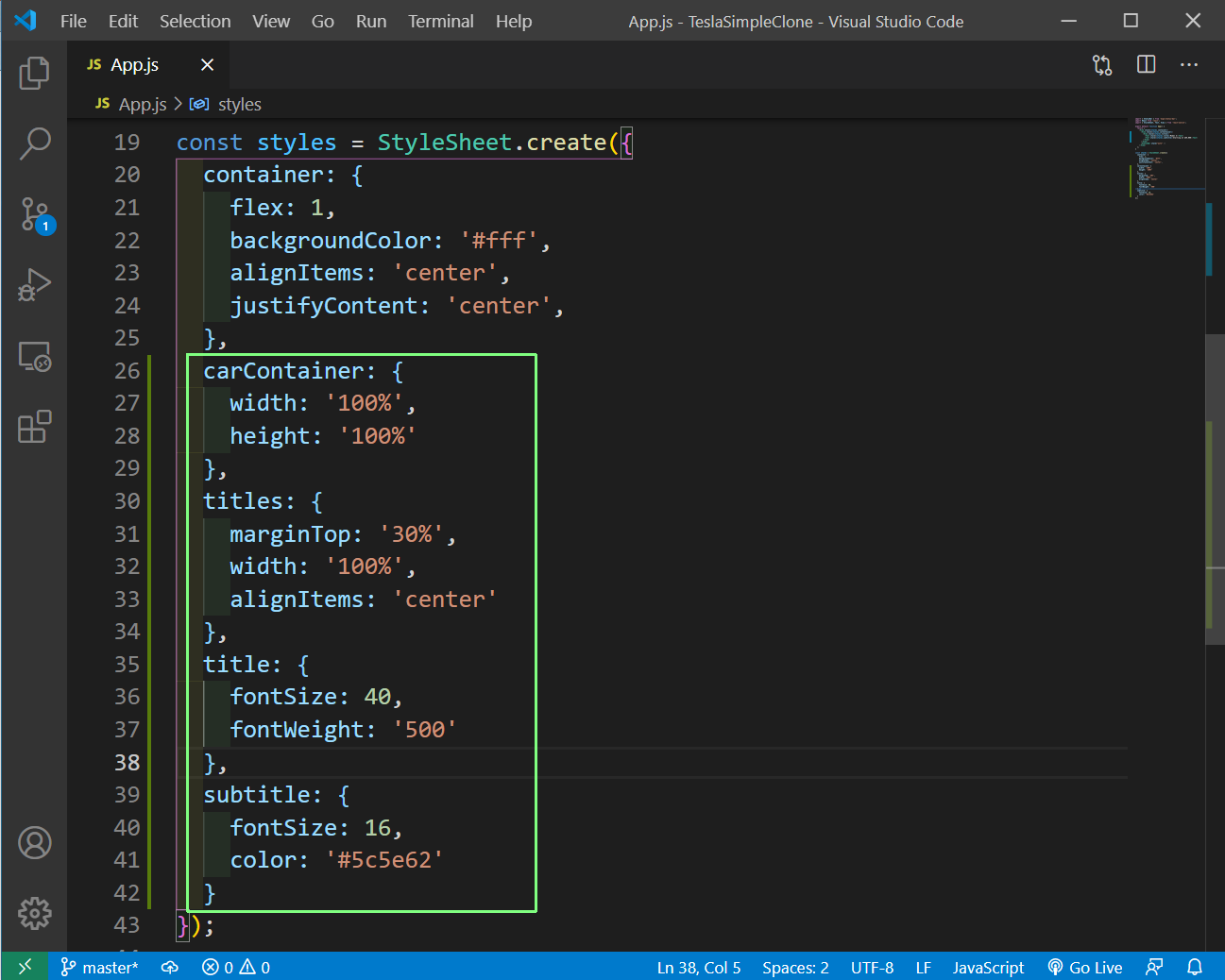The image size is (1225, 980).
Task: Open the Go menu
Action: coord(322,21)
